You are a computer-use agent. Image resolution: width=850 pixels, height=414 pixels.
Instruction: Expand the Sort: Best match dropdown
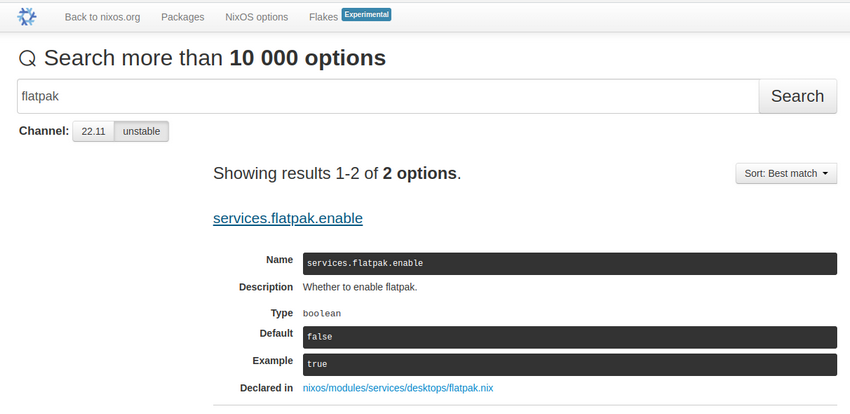point(786,173)
